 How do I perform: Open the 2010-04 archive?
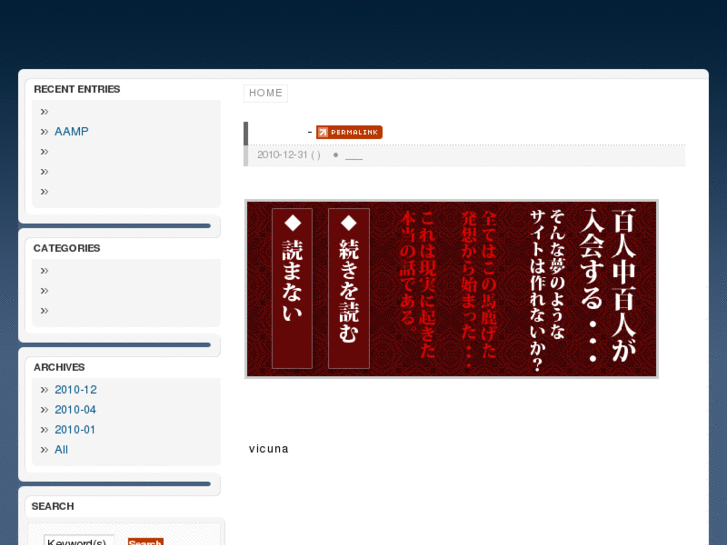tap(75, 410)
